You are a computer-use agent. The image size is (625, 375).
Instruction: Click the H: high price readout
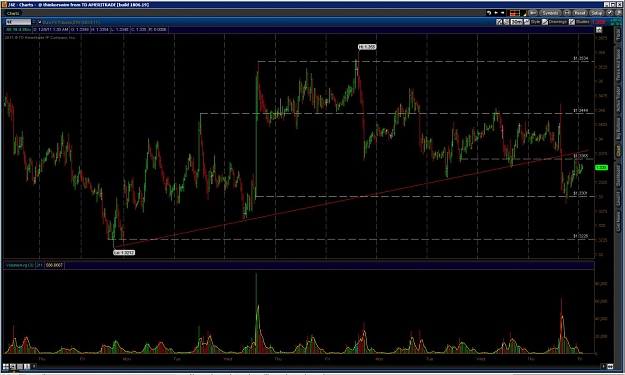100,29
